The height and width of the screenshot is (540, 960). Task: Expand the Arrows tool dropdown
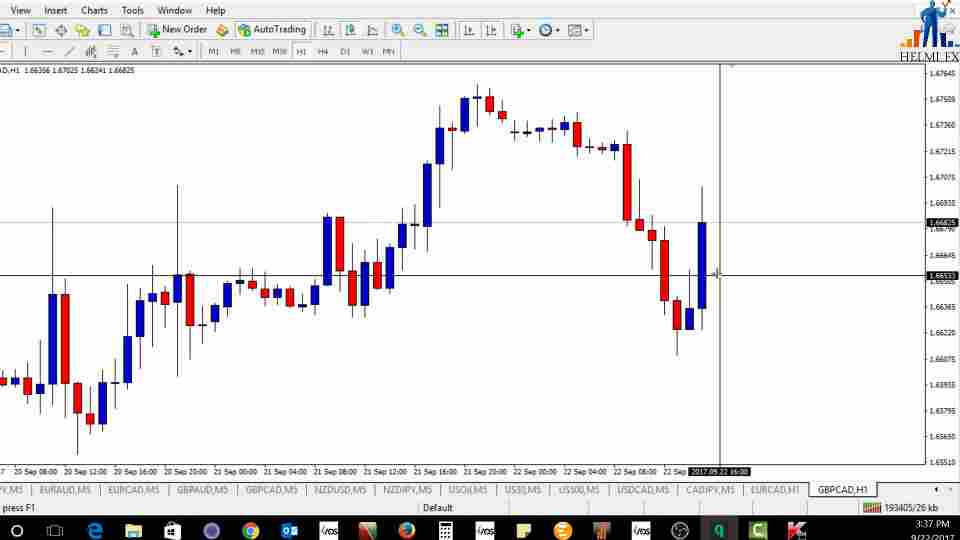tap(189, 51)
